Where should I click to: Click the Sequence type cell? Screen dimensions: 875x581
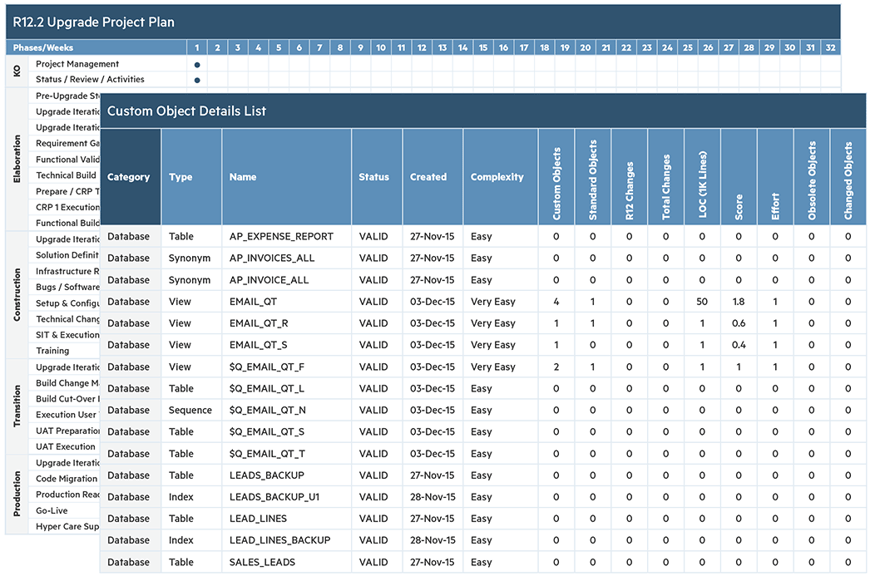[x=190, y=410]
